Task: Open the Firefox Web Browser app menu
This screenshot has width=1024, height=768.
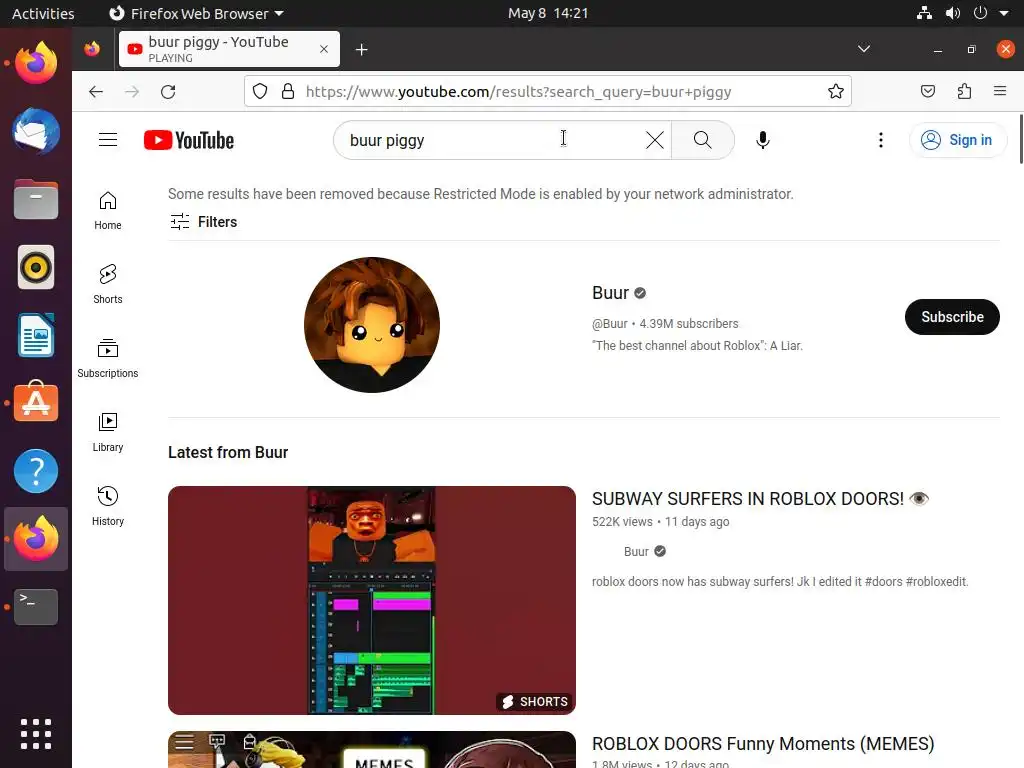Action: (x=196, y=13)
